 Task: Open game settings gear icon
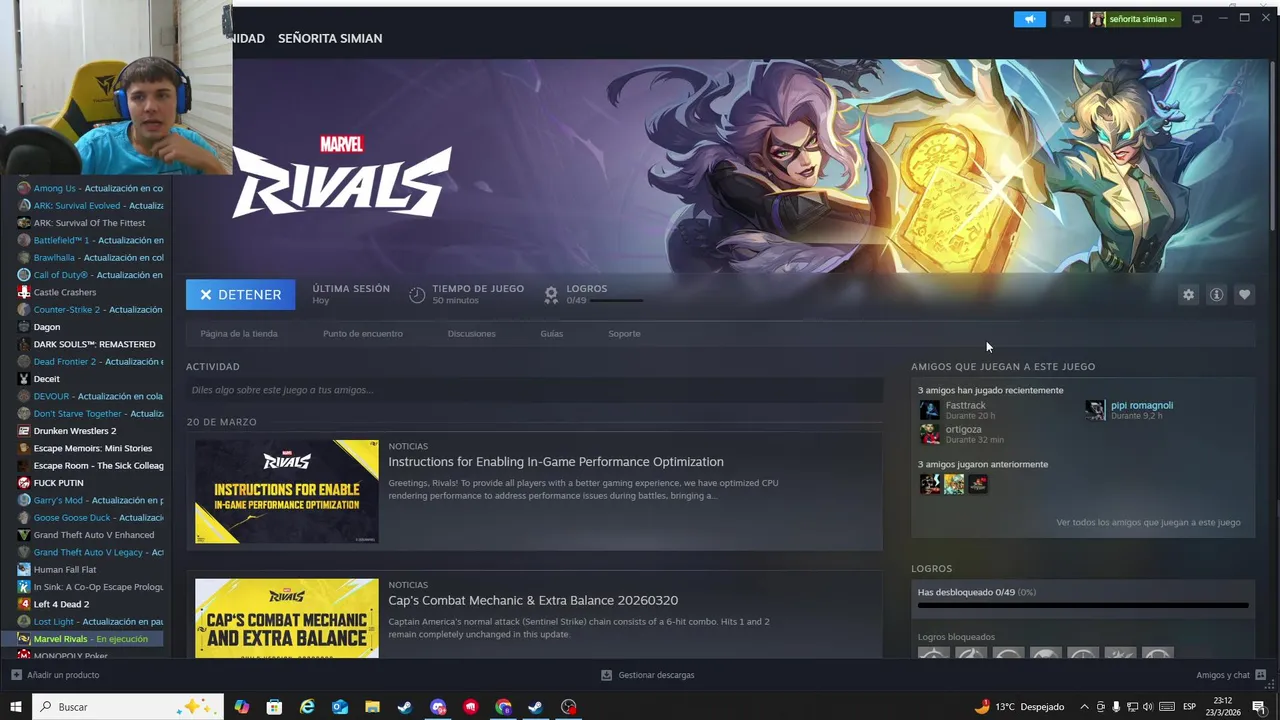[1188, 295]
